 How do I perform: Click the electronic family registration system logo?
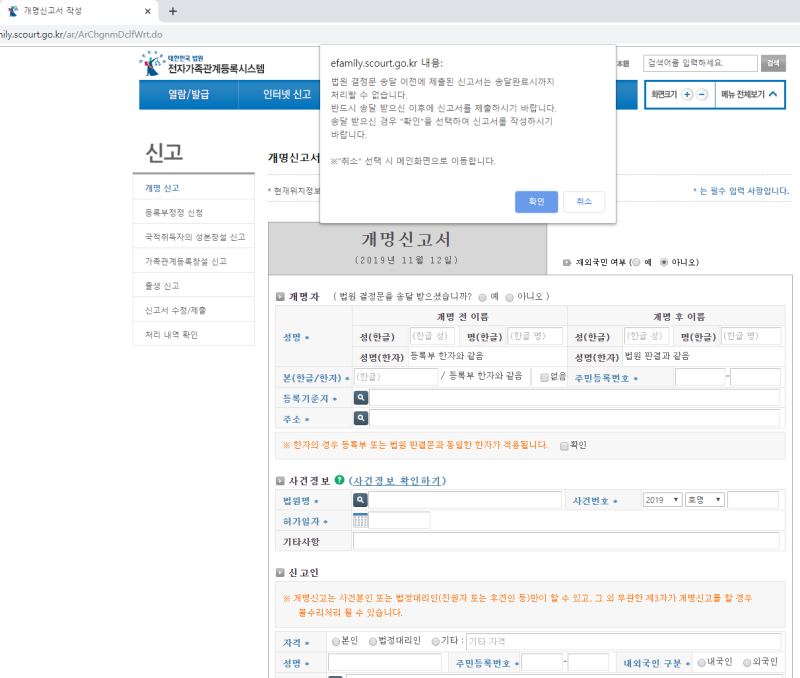[x=202, y=64]
